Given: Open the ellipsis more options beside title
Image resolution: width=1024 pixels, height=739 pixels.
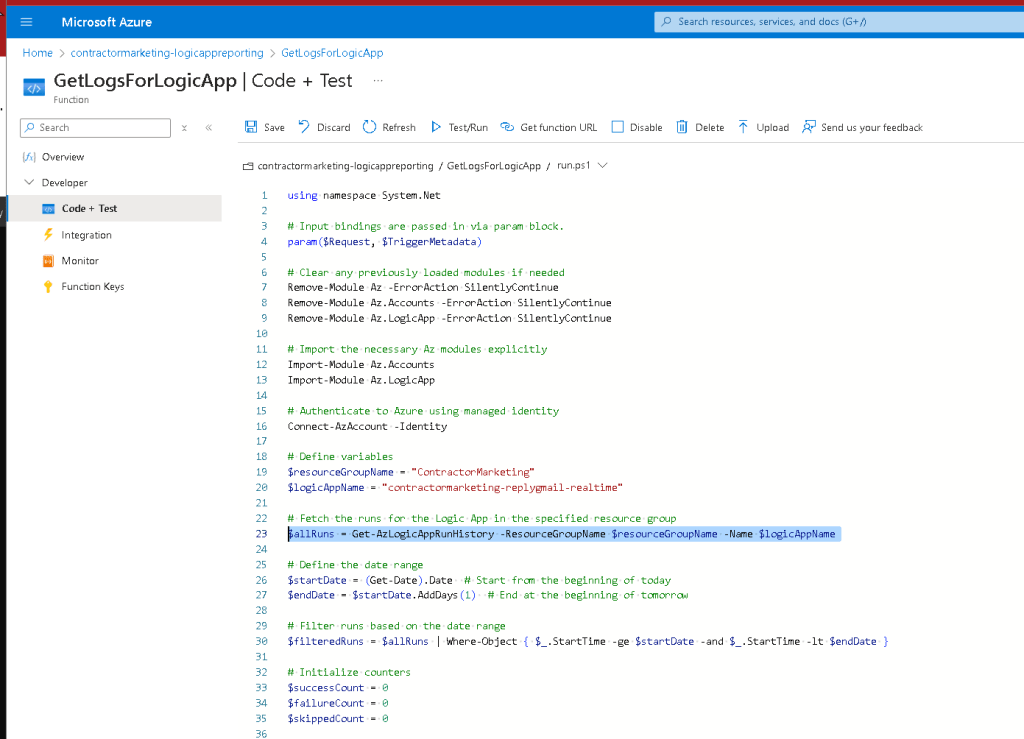Looking at the screenshot, I should tap(378, 80).
